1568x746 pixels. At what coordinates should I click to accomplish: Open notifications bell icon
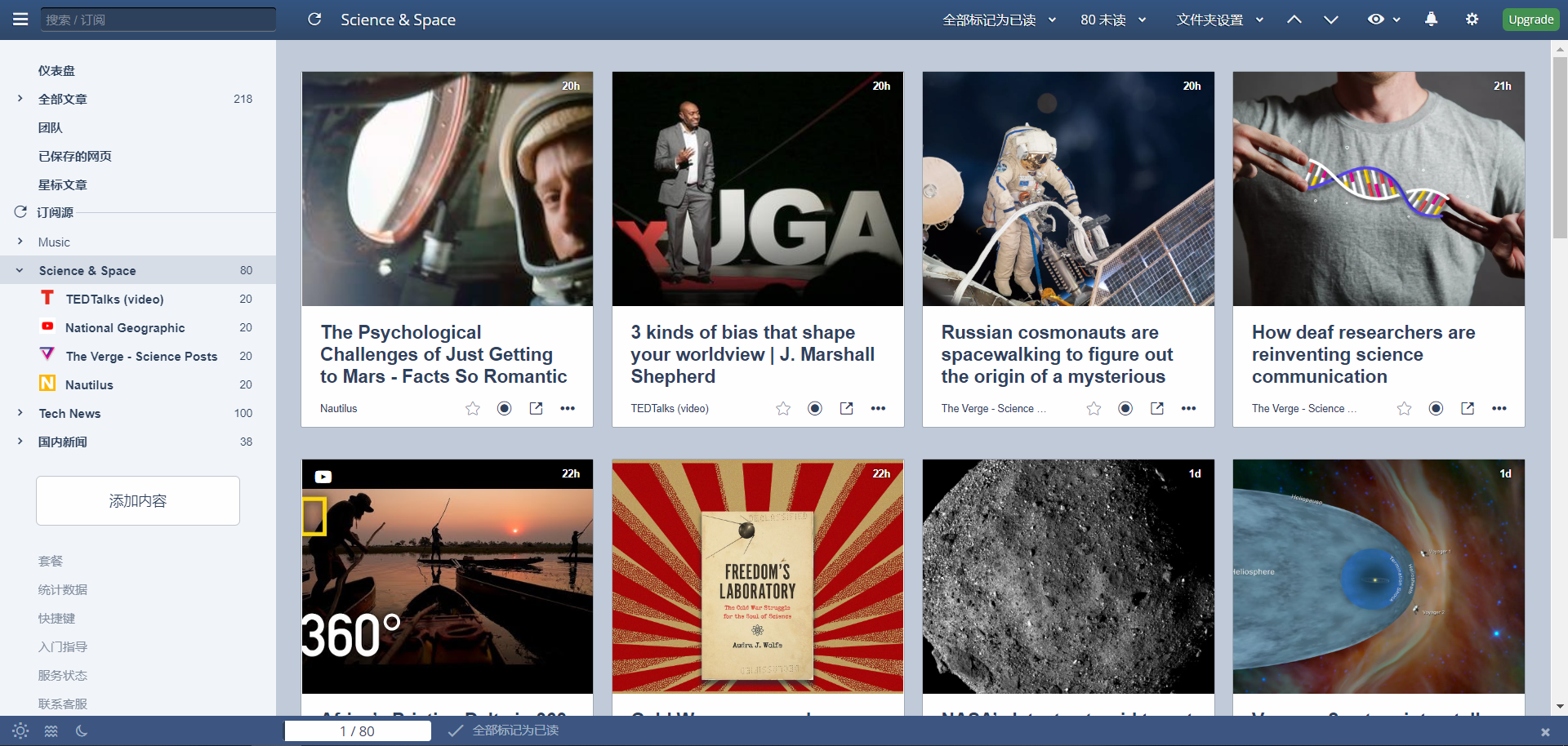(1431, 20)
